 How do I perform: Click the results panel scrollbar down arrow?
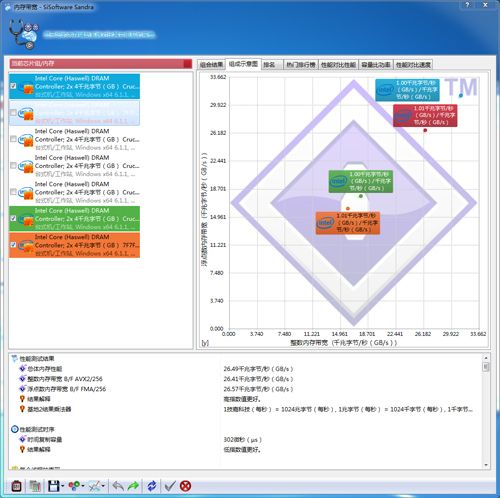486,465
